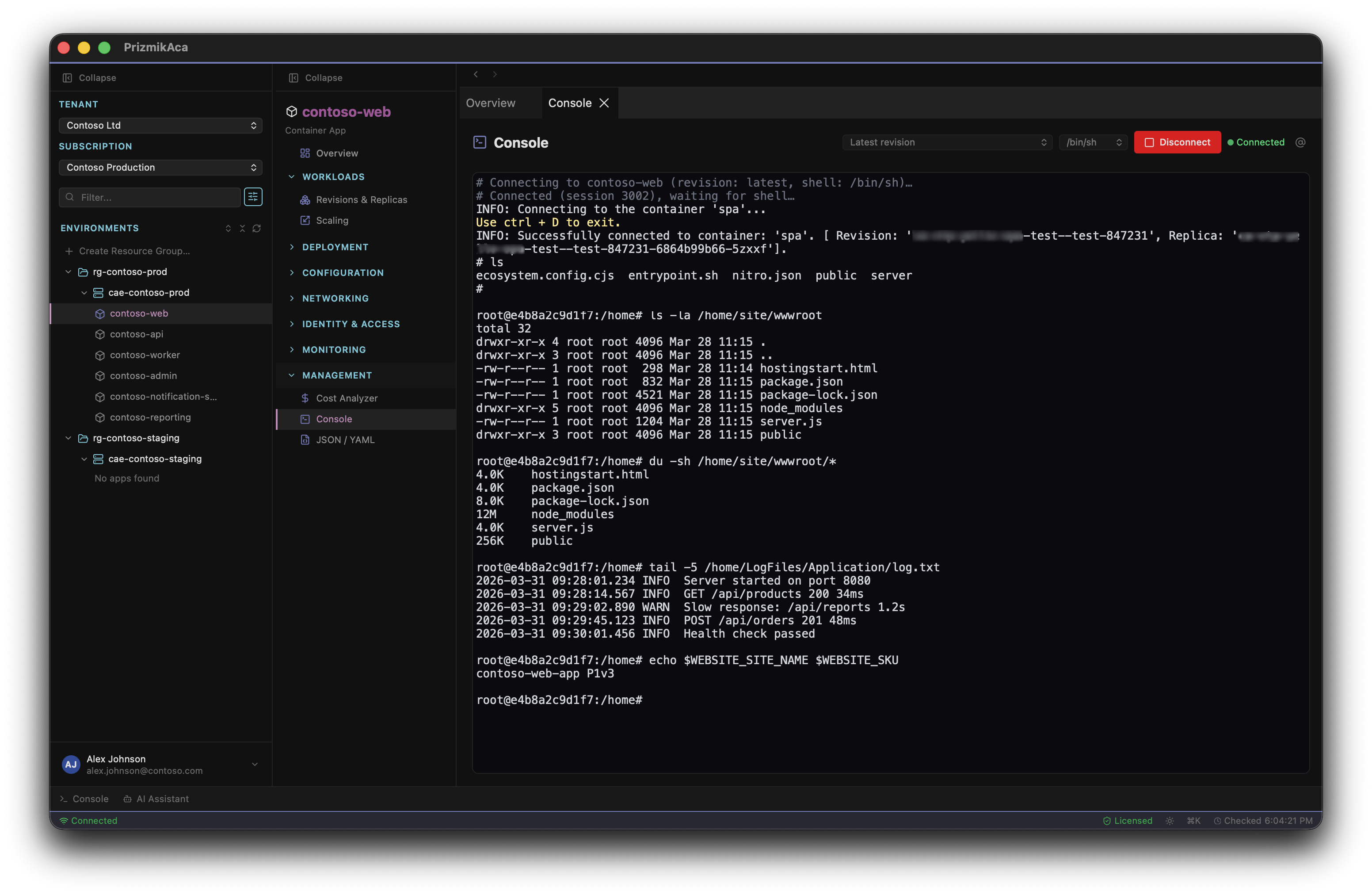
Task: Collapse the left sidebar
Action: (89, 77)
